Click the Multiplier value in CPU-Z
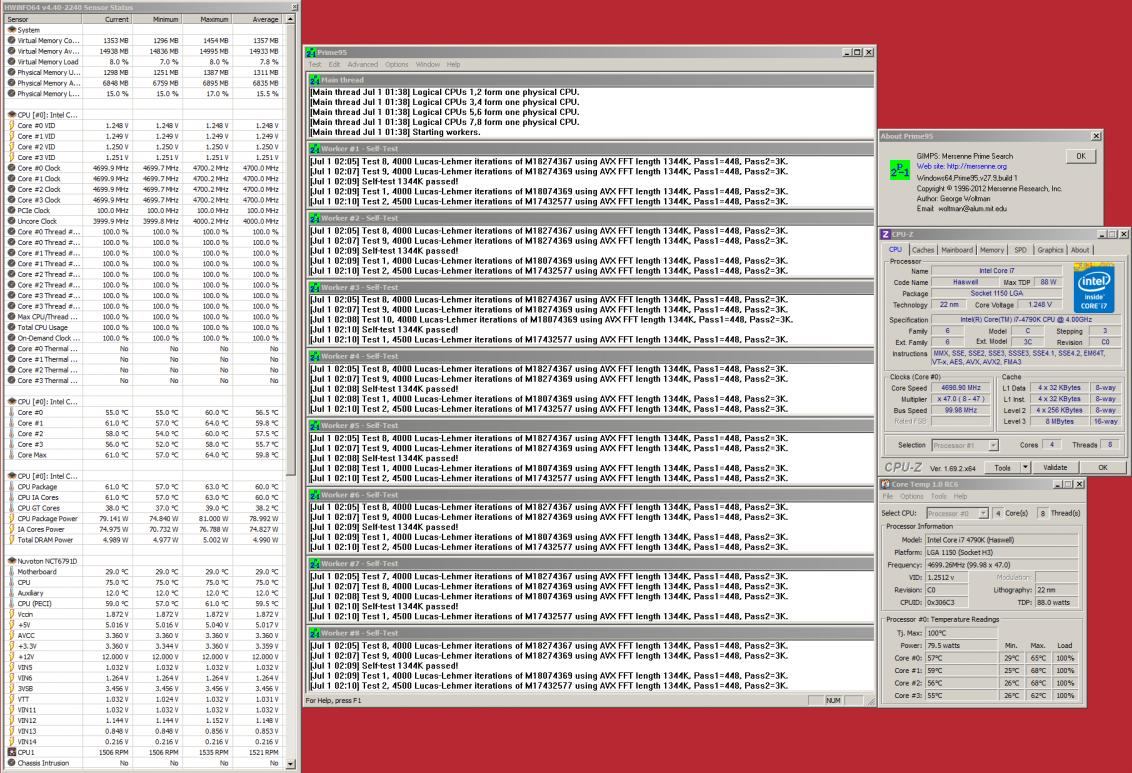Image resolution: width=1132 pixels, height=773 pixels. pos(960,399)
